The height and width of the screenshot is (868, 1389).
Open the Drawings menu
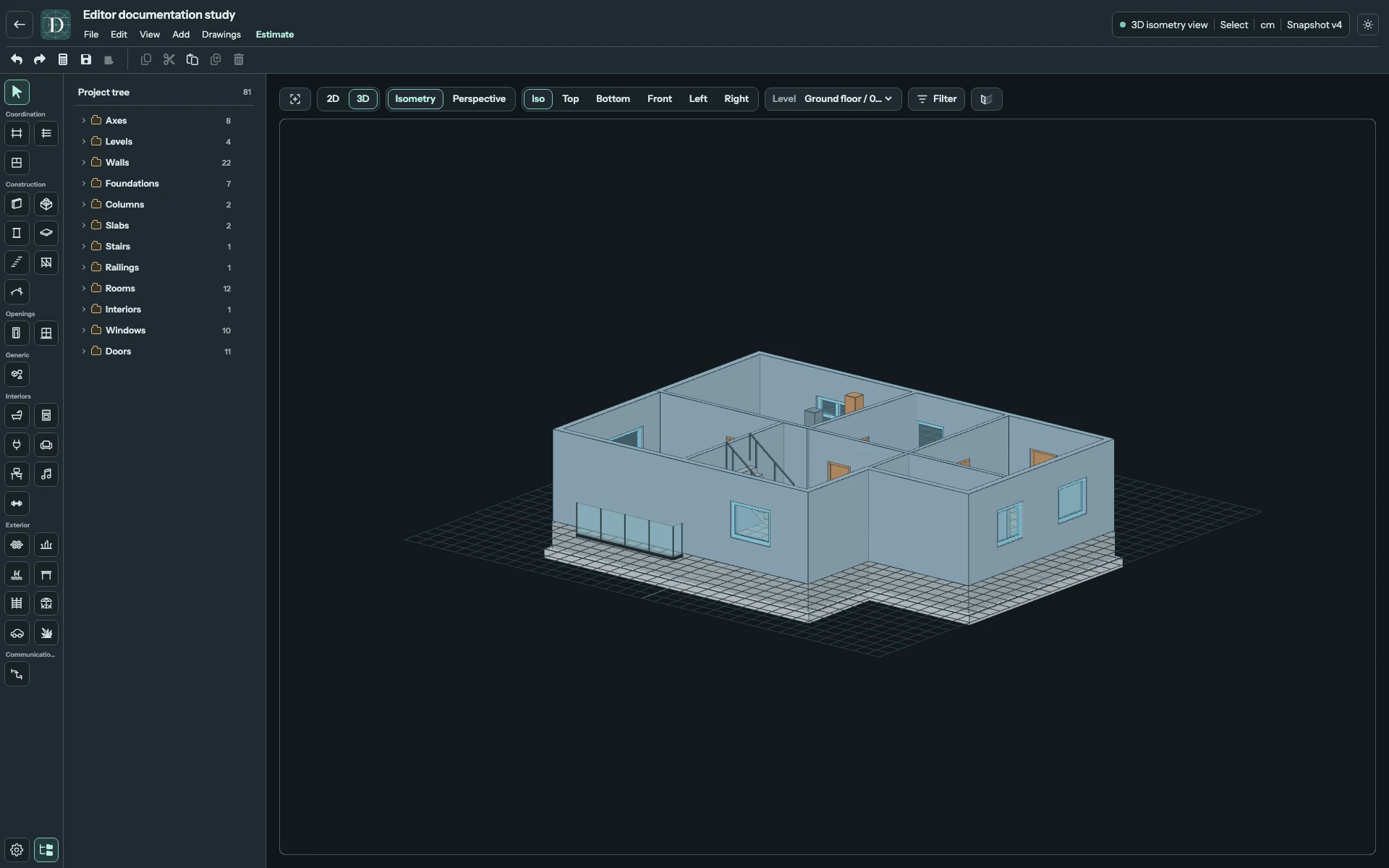(x=221, y=35)
